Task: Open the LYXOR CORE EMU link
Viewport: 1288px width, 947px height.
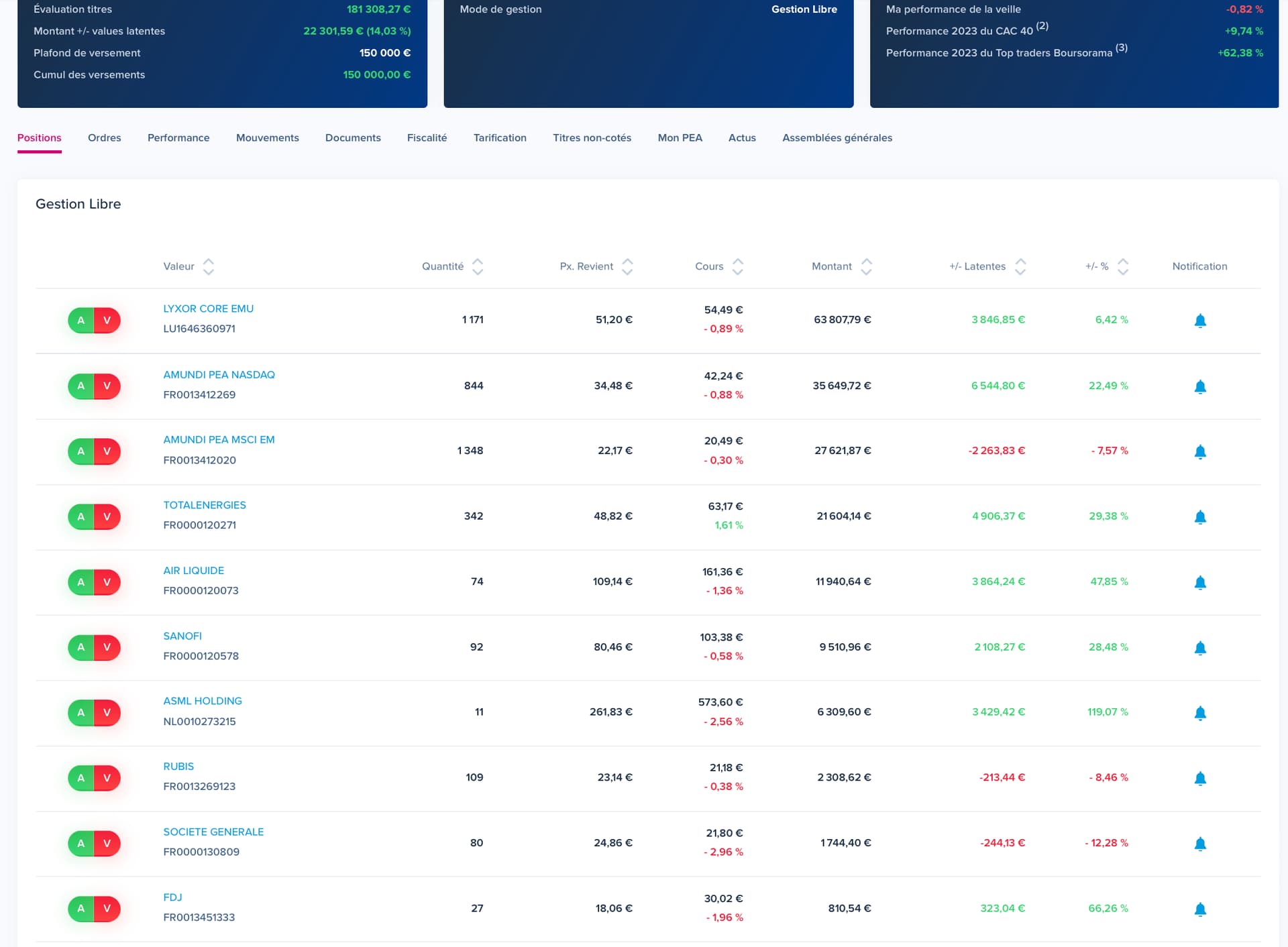Action: click(209, 309)
